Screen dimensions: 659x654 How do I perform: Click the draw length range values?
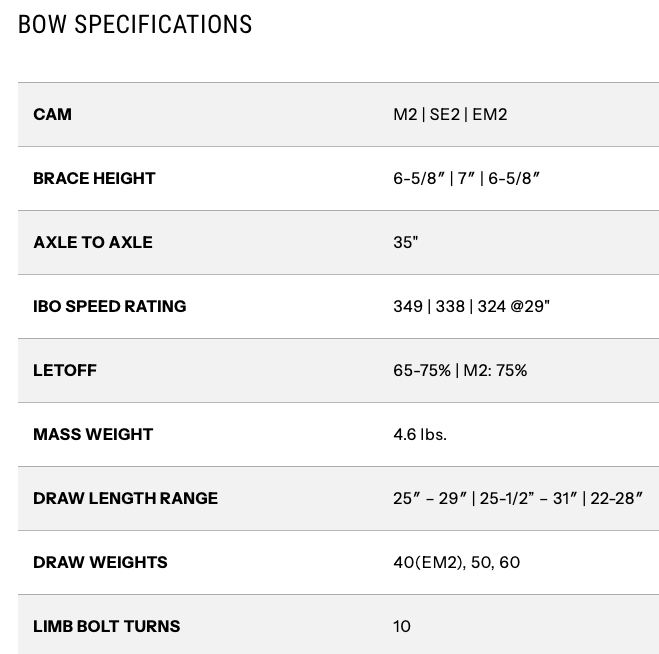pyautogui.click(x=517, y=498)
